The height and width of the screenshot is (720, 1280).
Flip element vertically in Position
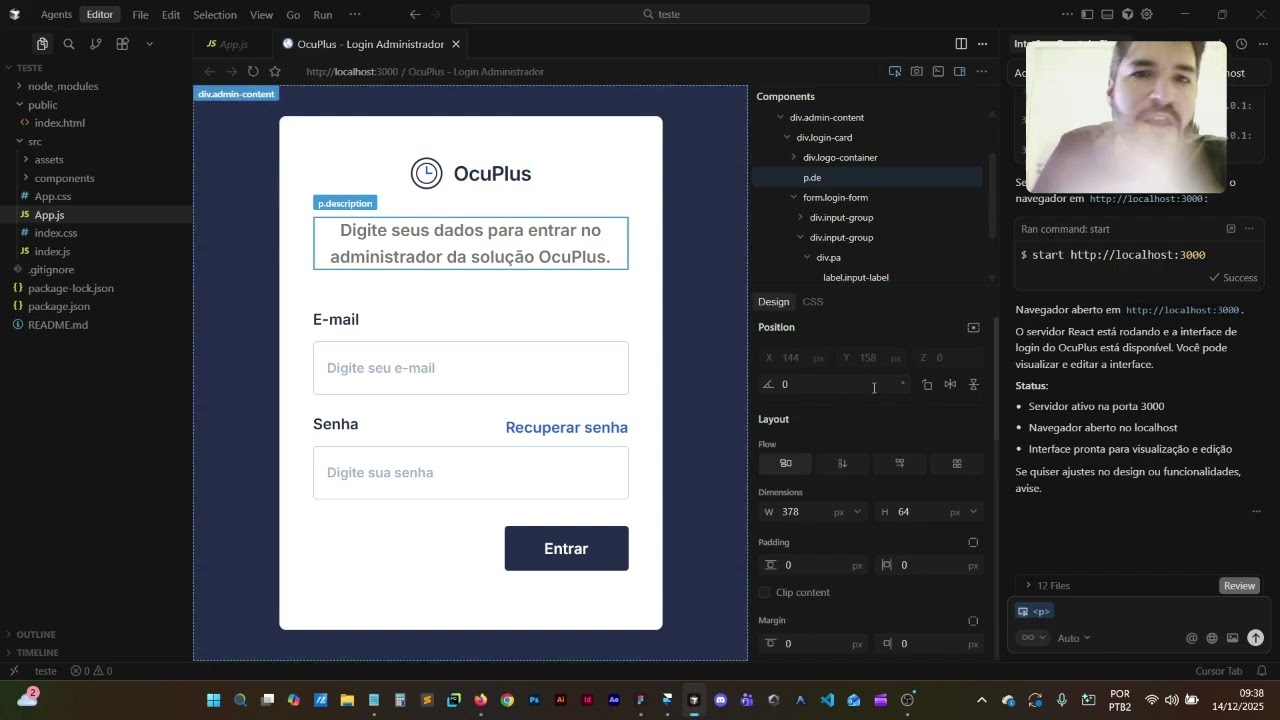click(974, 385)
